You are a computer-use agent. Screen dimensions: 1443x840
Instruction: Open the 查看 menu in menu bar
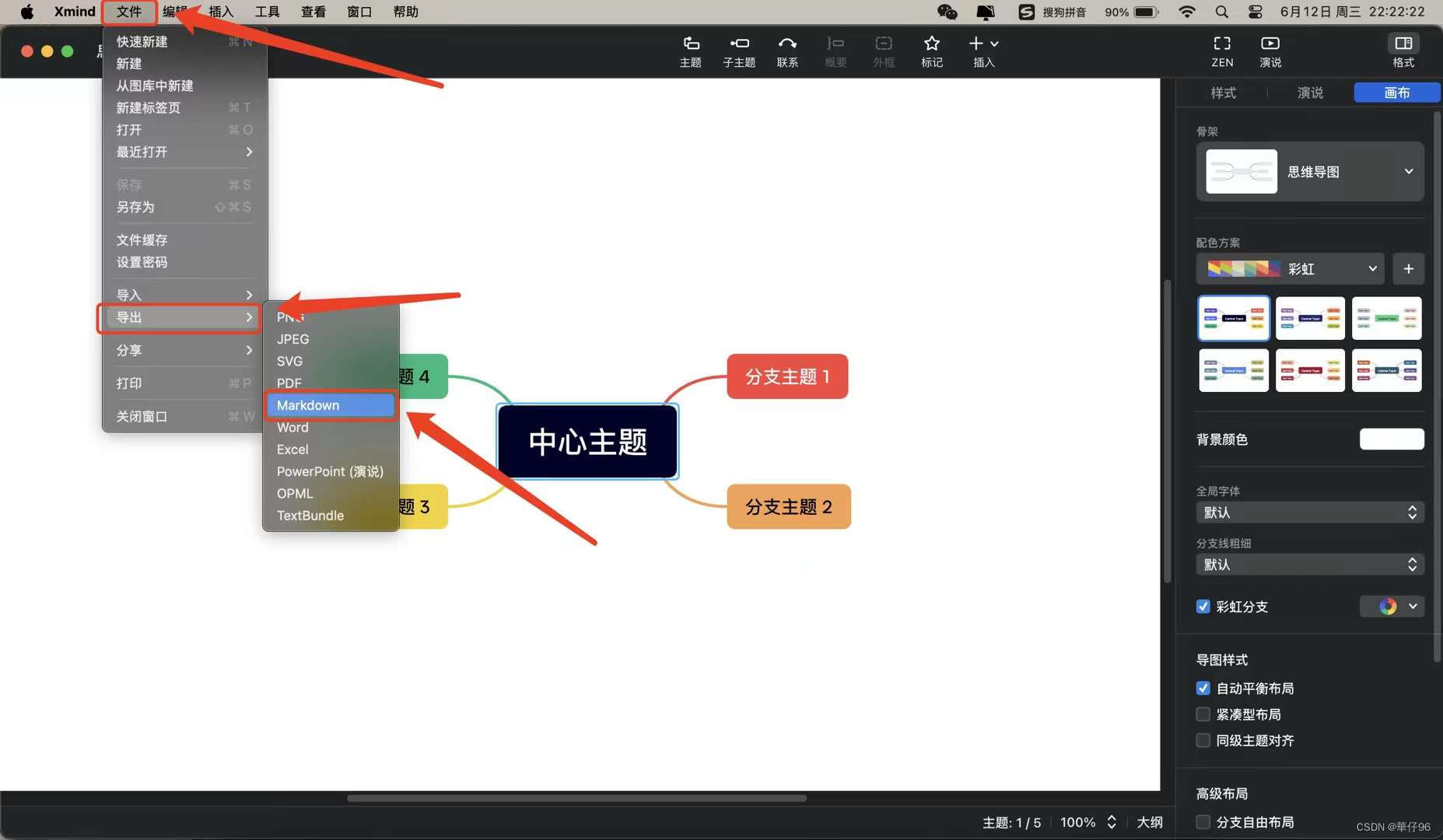(313, 12)
